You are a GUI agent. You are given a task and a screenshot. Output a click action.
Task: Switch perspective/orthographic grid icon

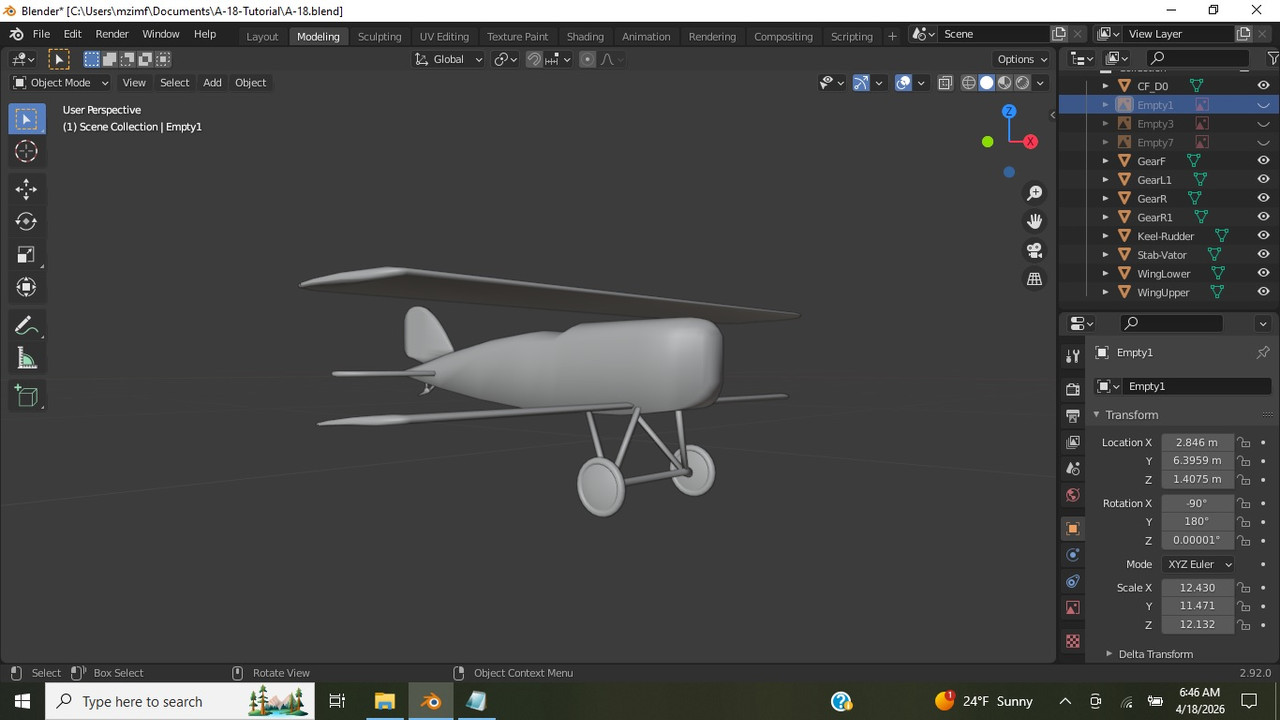point(1035,279)
